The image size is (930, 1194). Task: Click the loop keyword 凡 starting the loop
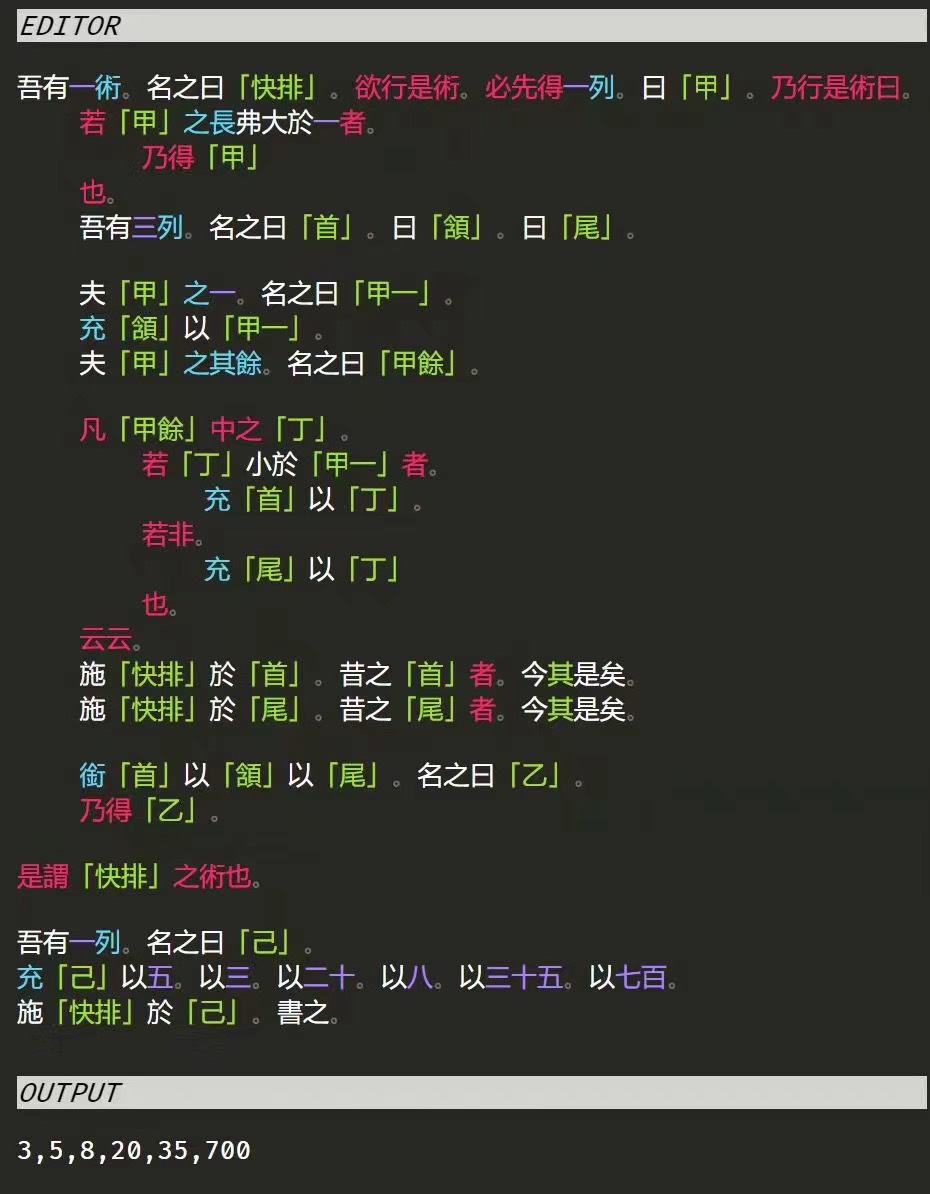(x=92, y=430)
